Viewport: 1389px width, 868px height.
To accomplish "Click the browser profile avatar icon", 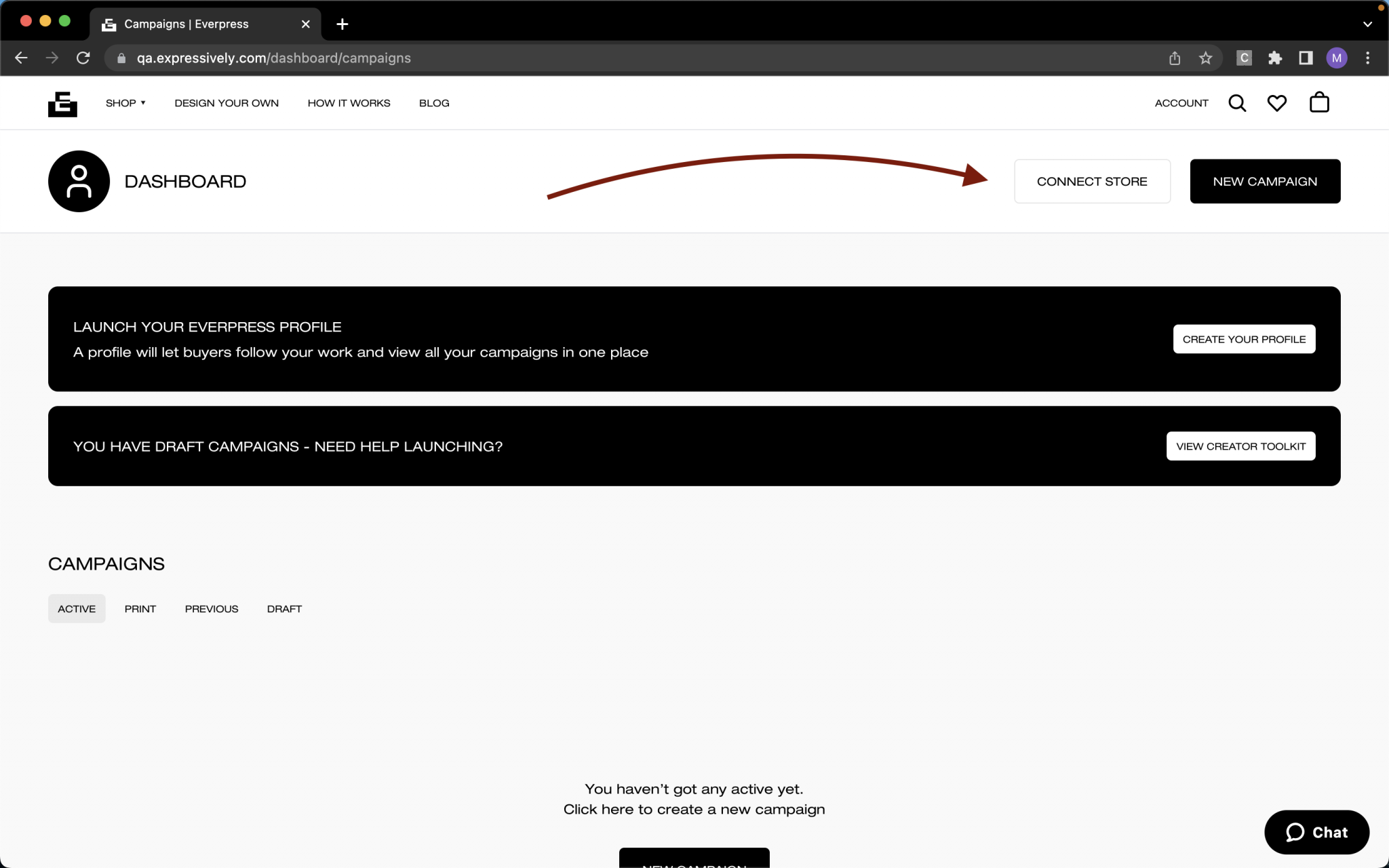I will tap(1336, 58).
